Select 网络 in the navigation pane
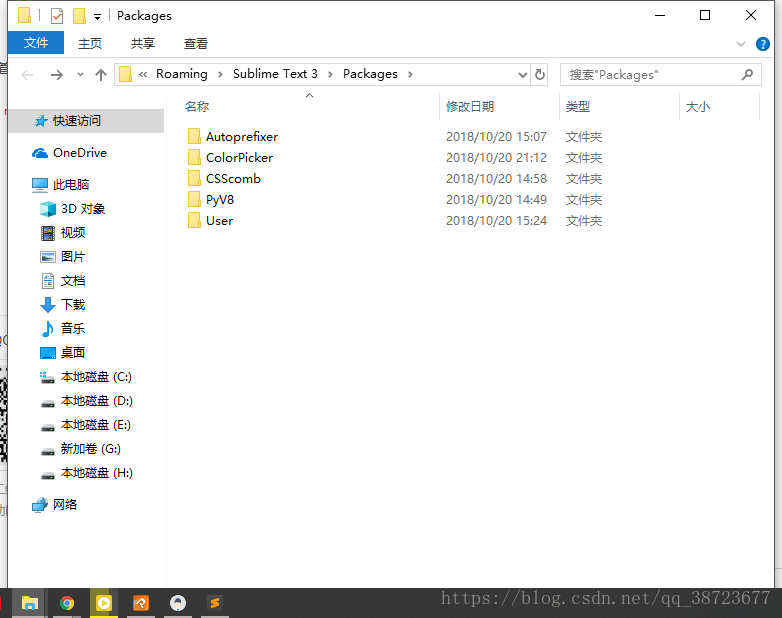782x618 pixels. click(65, 504)
